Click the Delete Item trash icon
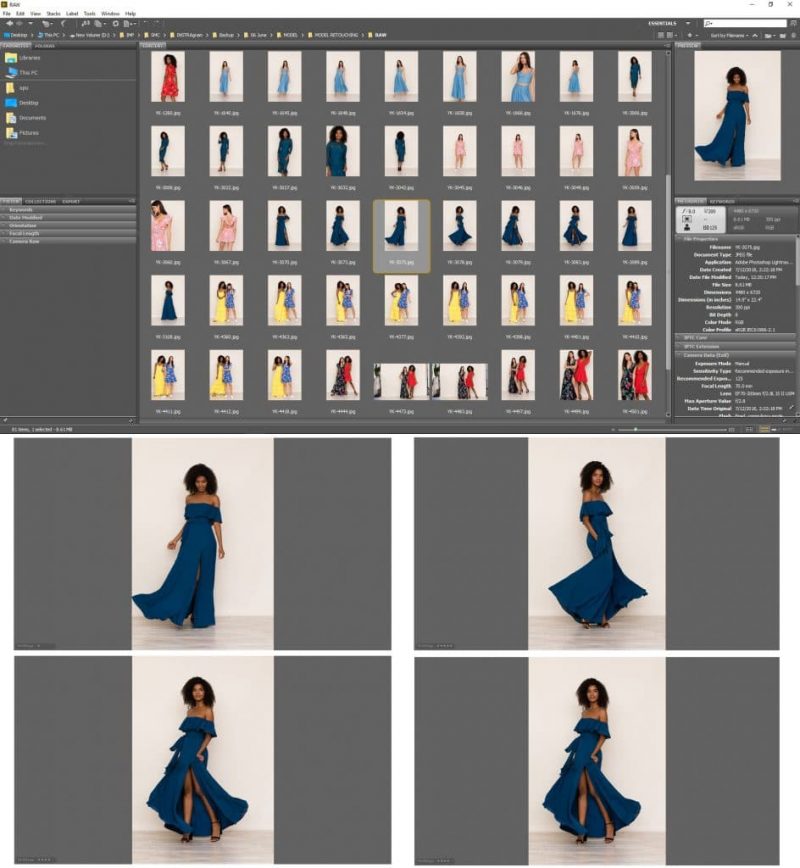 click(x=794, y=34)
